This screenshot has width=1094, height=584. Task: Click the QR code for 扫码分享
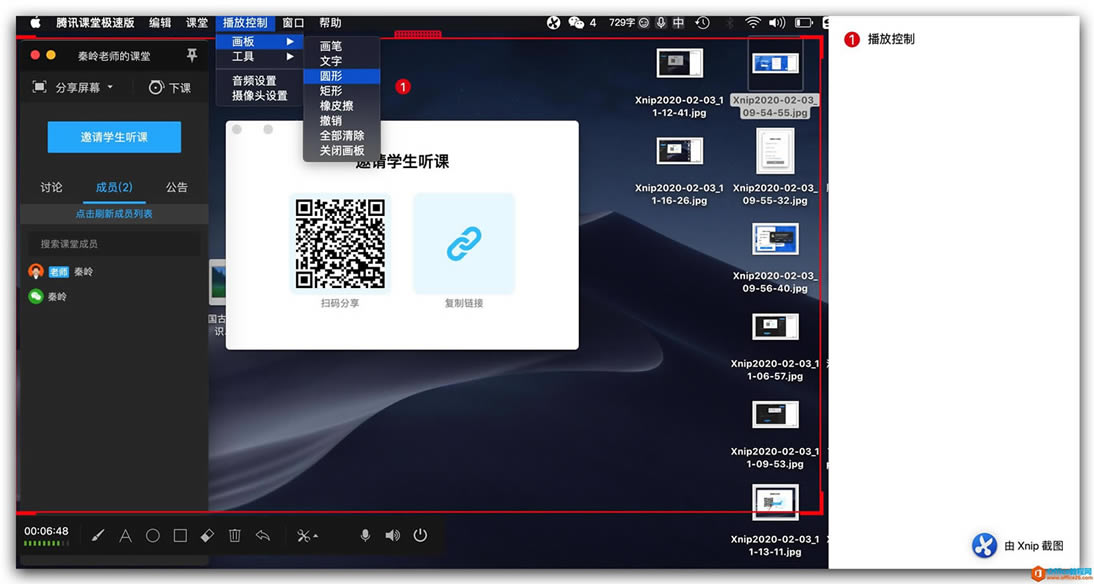[x=340, y=244]
